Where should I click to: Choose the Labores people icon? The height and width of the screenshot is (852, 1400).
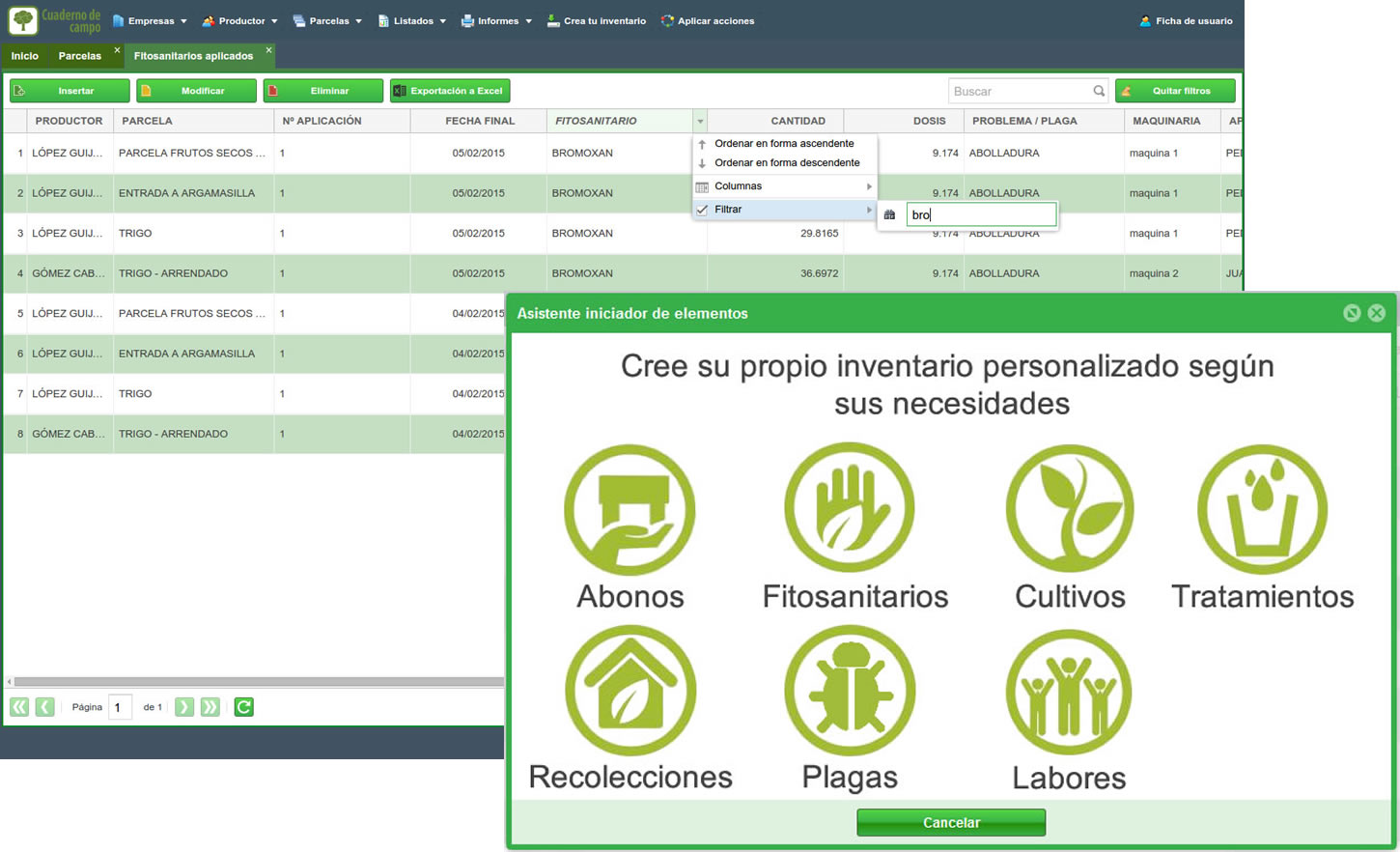point(1069,692)
